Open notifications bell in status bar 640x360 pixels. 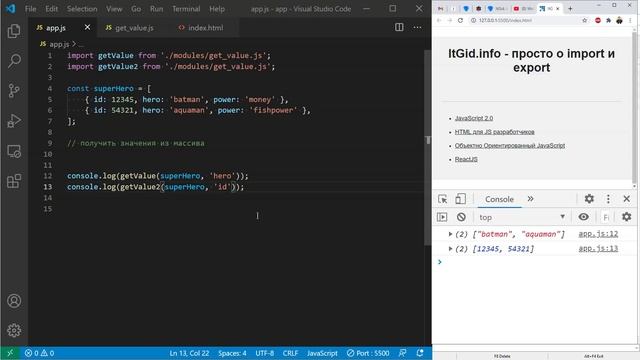(420, 353)
